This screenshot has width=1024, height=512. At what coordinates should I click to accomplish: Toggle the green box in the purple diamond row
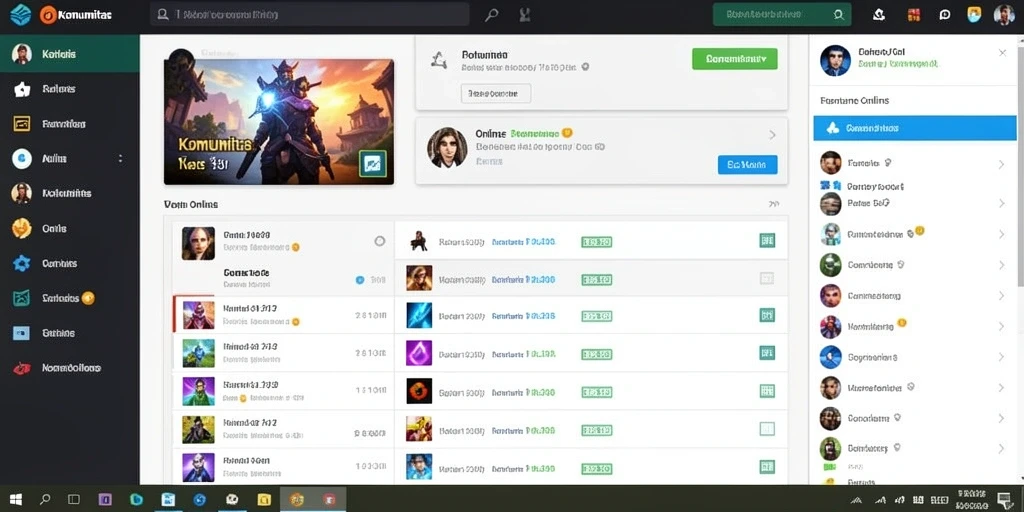[767, 353]
